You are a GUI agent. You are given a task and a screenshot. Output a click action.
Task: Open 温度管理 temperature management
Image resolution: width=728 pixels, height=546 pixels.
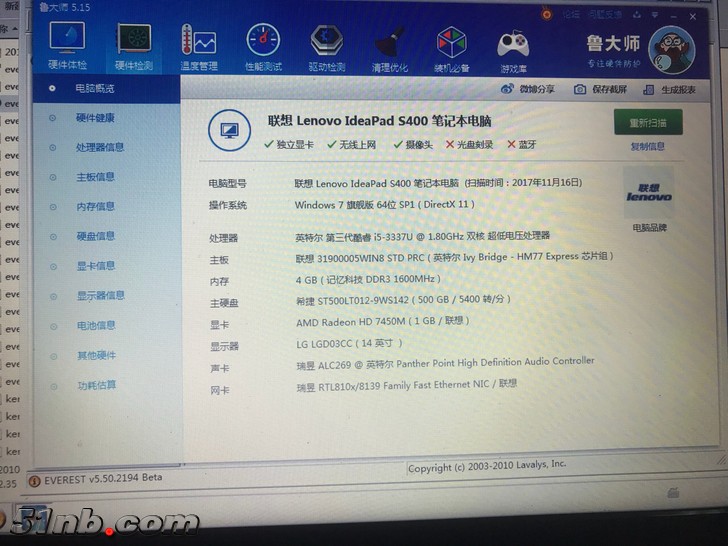point(199,47)
